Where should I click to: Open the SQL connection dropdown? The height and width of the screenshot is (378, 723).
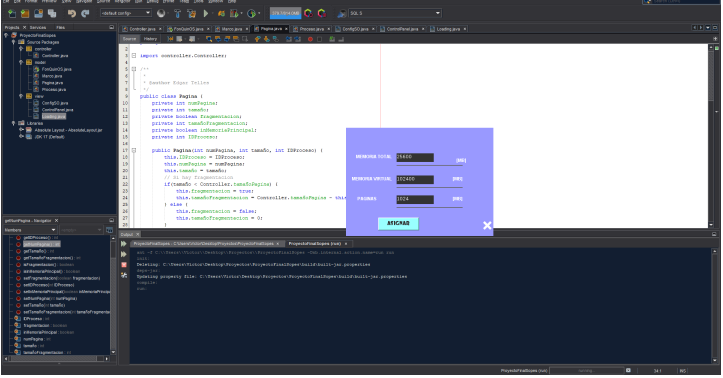pos(395,13)
